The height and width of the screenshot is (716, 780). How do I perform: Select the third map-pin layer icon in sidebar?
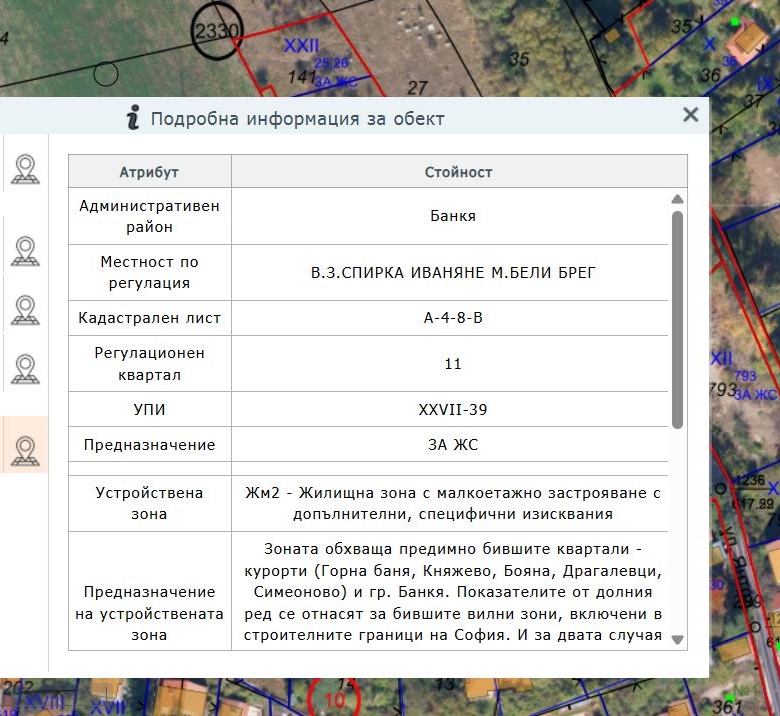tap(25, 310)
